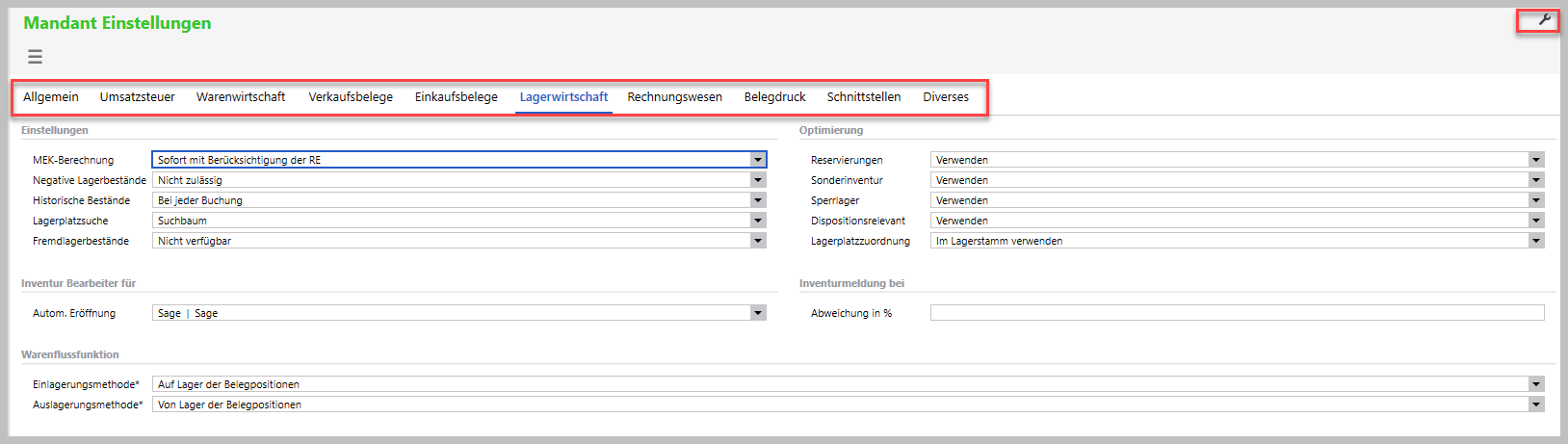Switch to the Allgemein tab
1568x444 pixels.
(51, 97)
